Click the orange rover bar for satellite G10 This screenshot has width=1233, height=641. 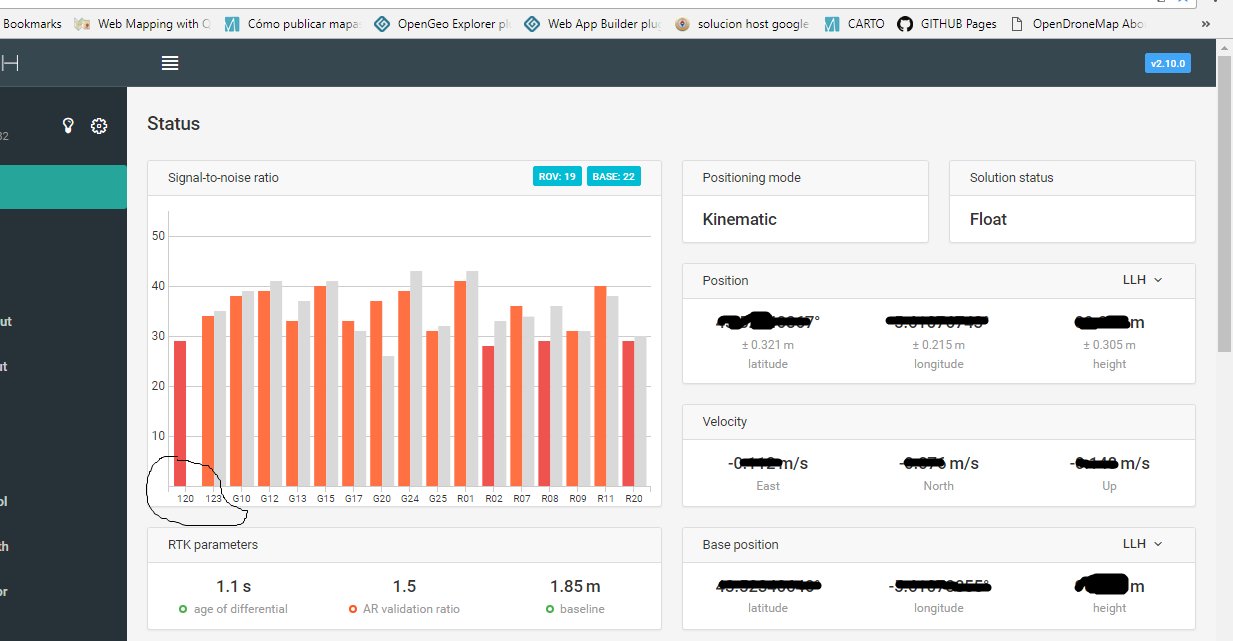coord(236,391)
